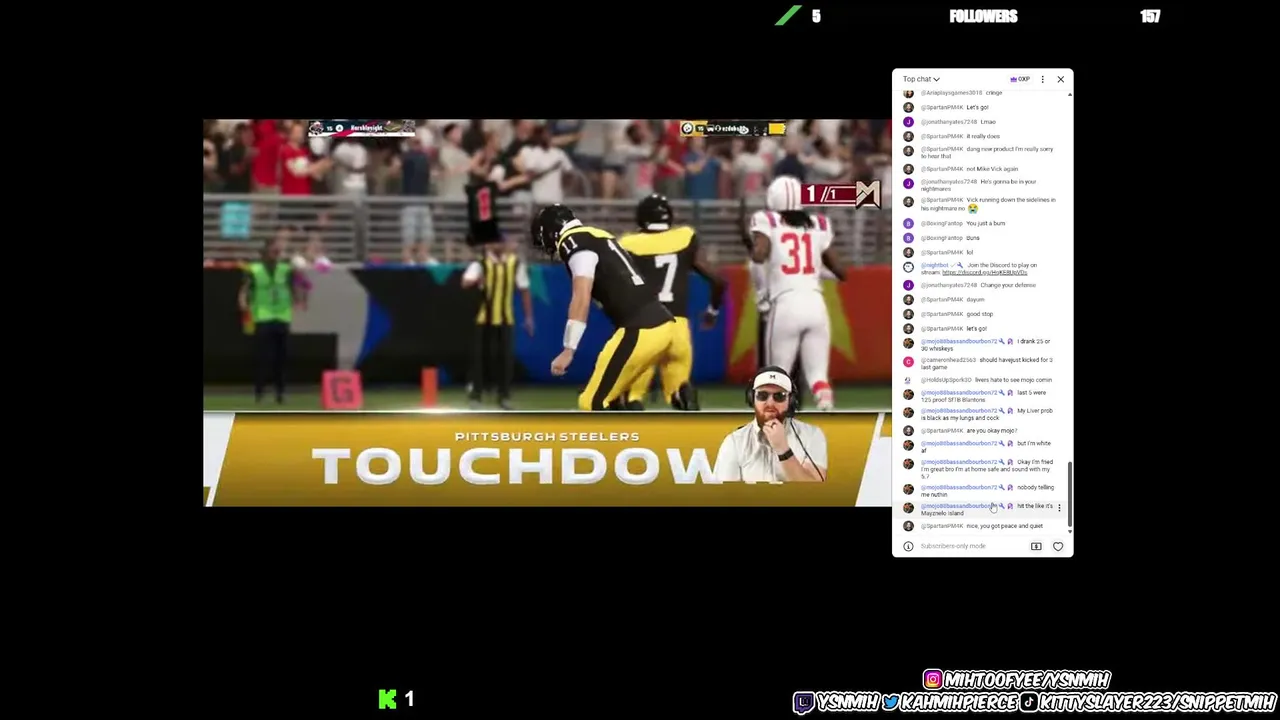Click 'should have just kicked' message
The image size is (1280, 720).
pos(986,363)
